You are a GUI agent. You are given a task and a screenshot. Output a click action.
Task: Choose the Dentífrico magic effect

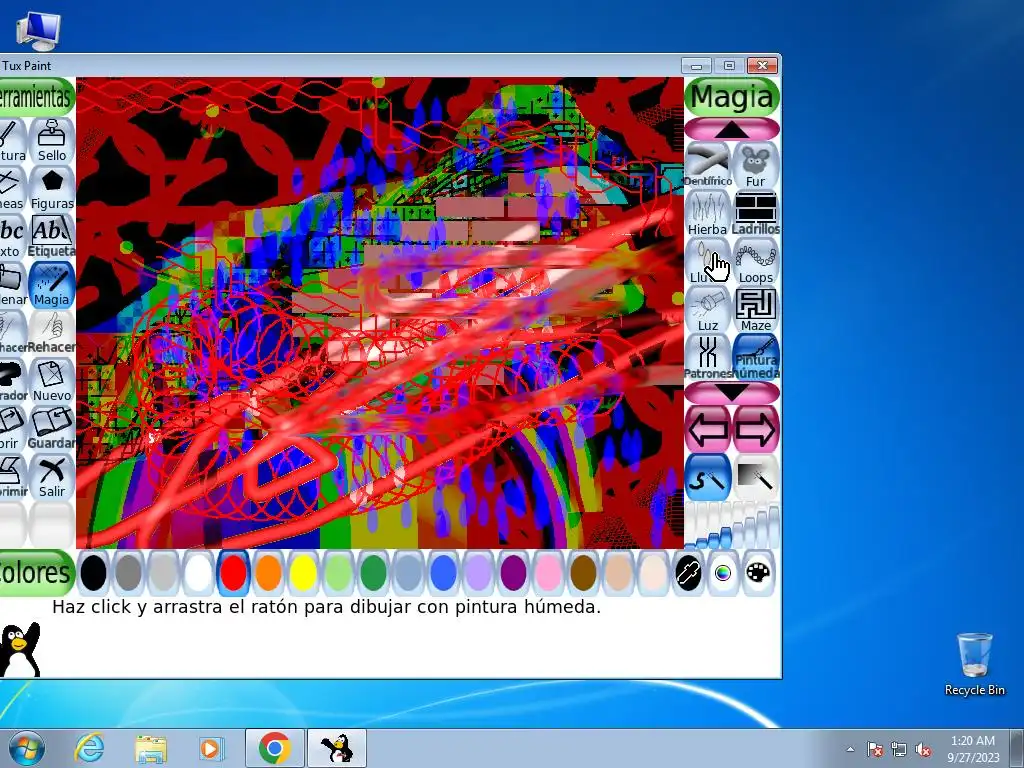pos(708,165)
